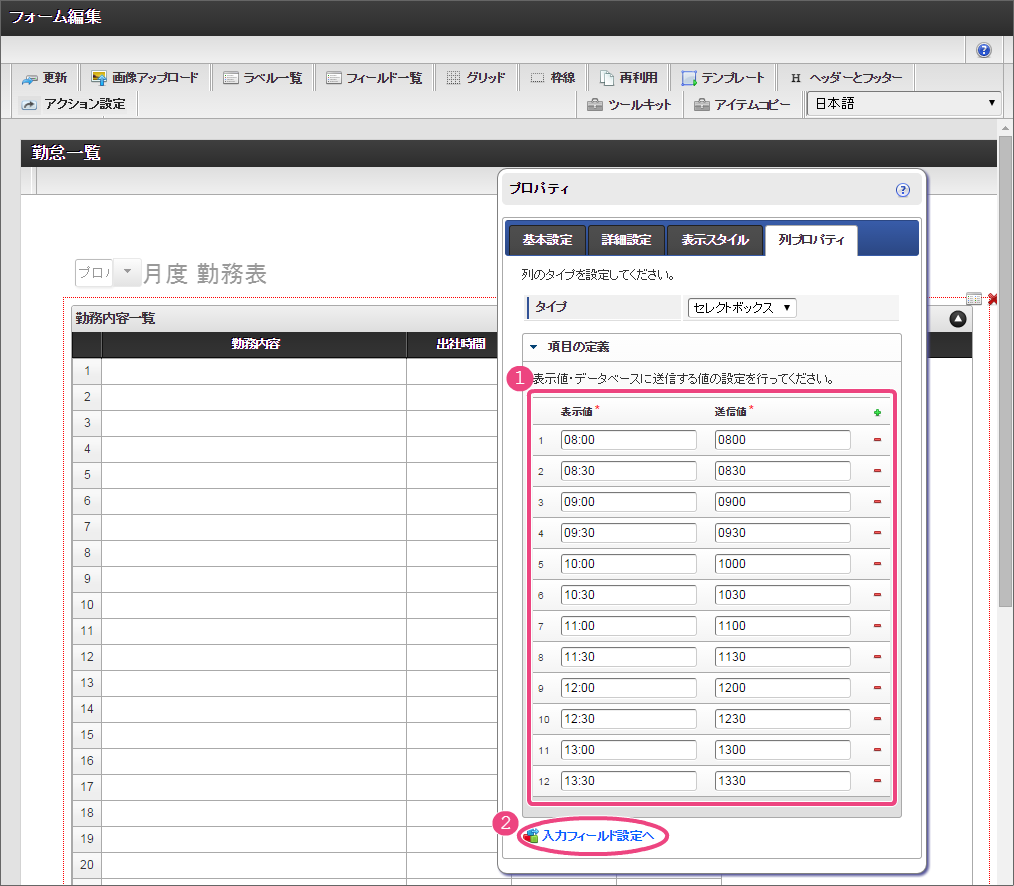Screen dimensions: 1014x886
Task: Click the 表示値 field containing 09:00
Action: click(x=628, y=502)
